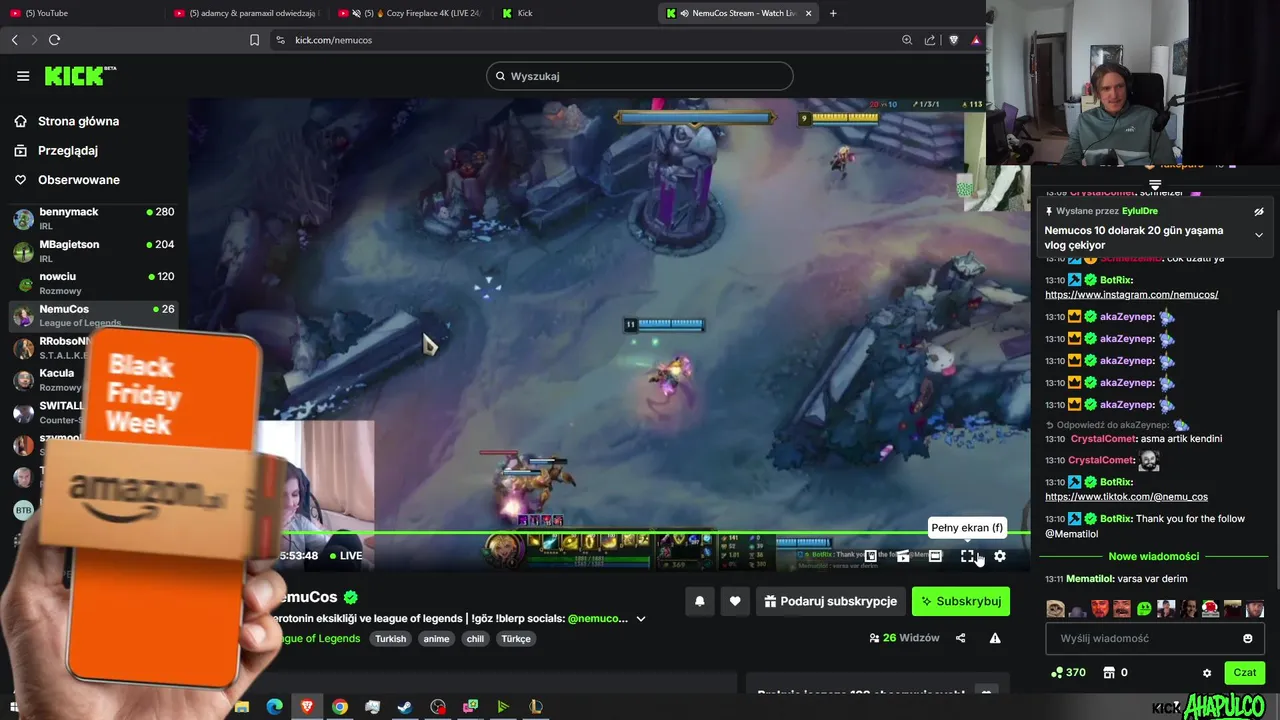Report stream with warning triangle icon

[995, 638]
